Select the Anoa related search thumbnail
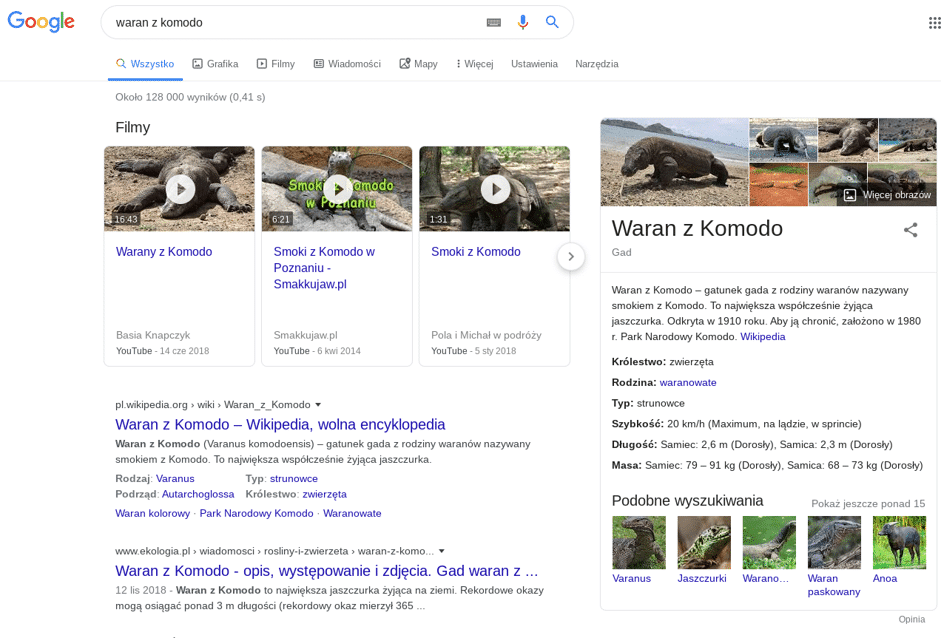Image resolution: width=941 pixels, height=638 pixels. click(899, 543)
